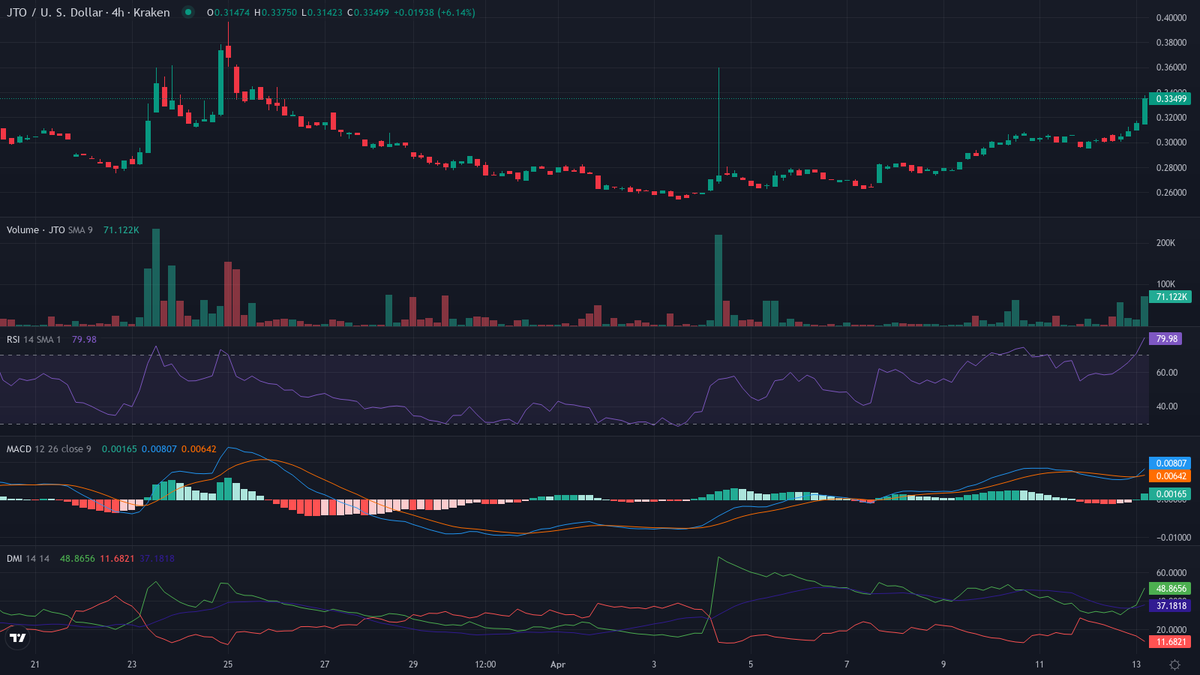Click the signal line tag 0.00642
This screenshot has height=675, width=1200.
(1169, 477)
